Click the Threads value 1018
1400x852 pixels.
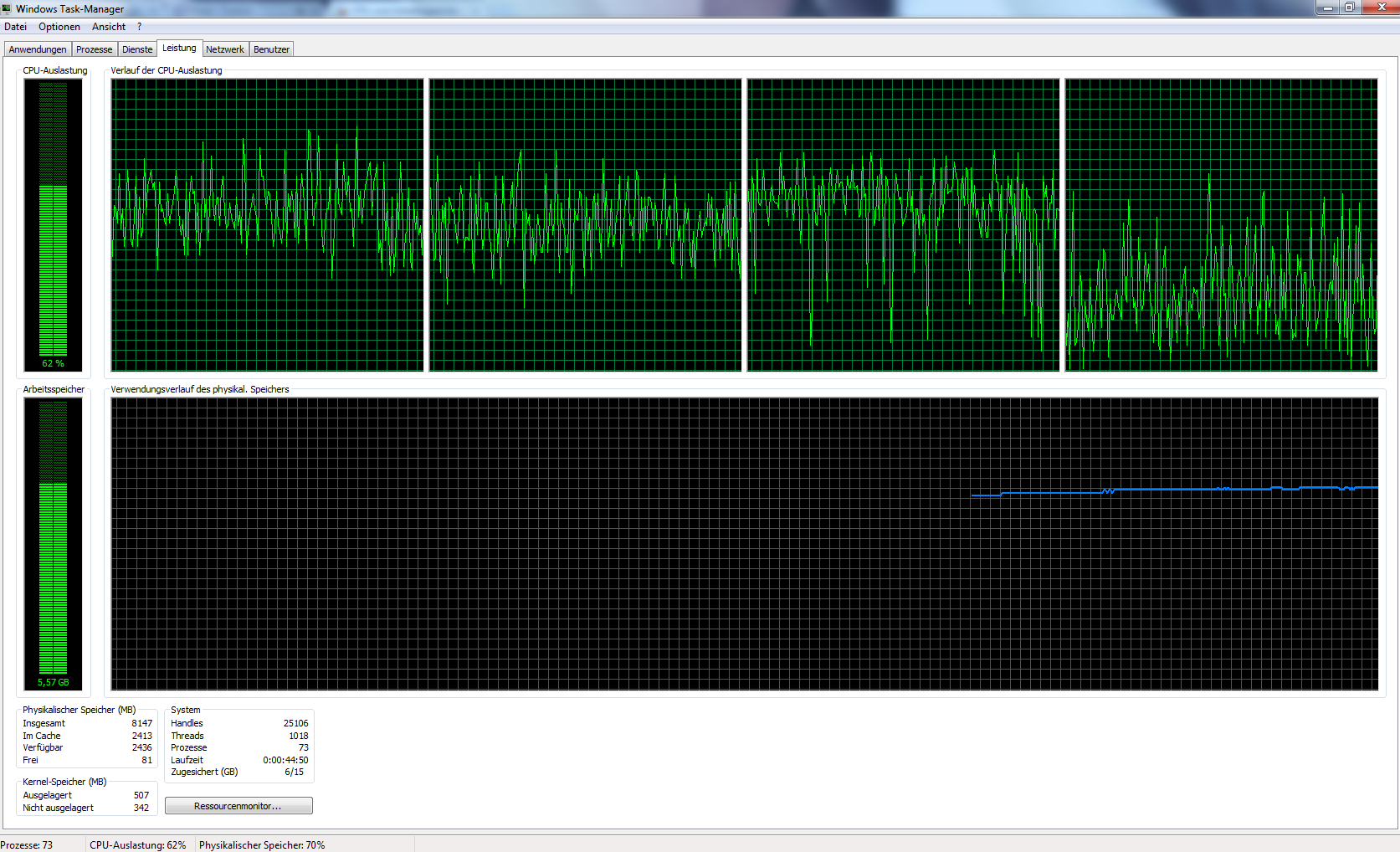[x=298, y=736]
